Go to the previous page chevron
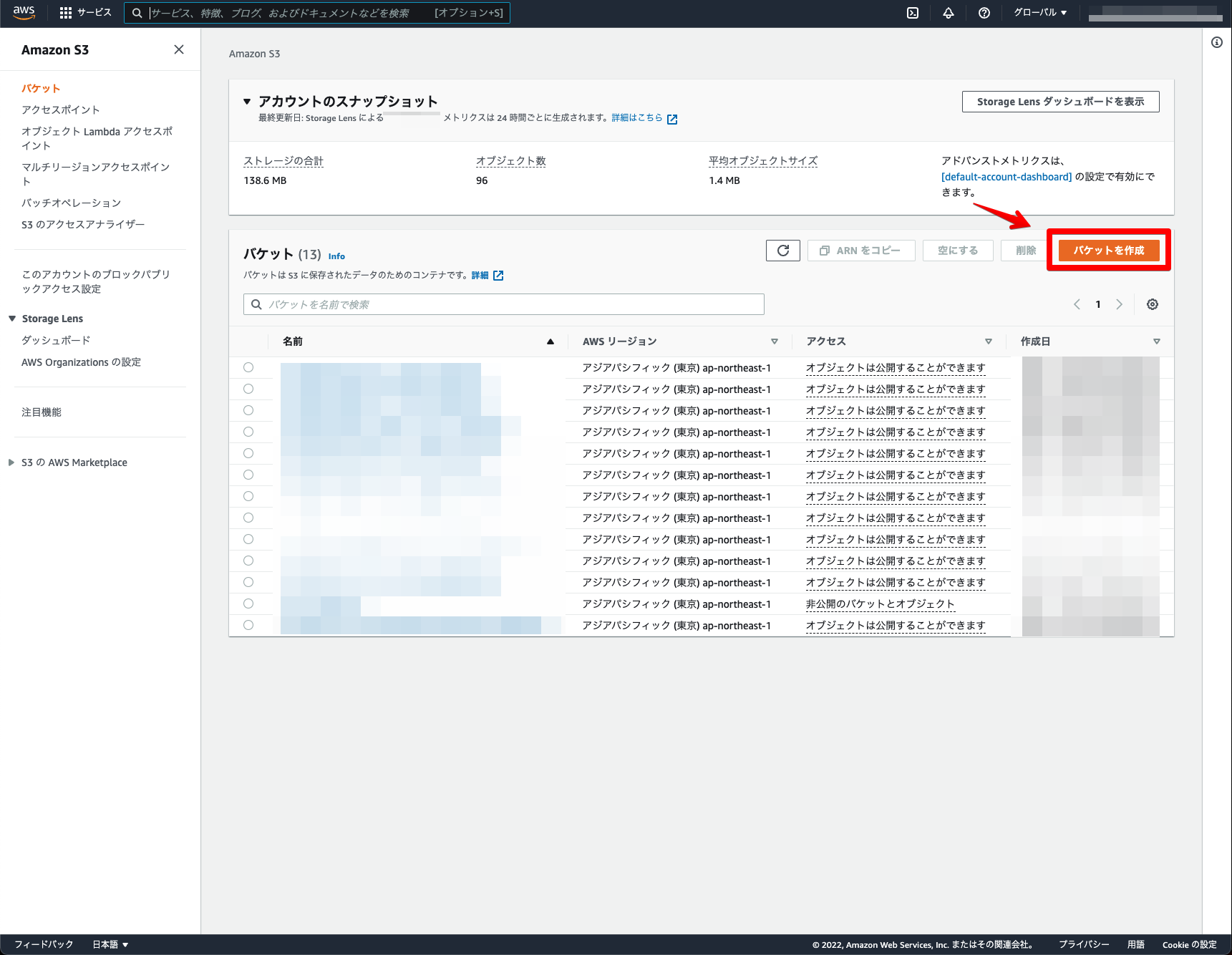1232x955 pixels. (x=1077, y=304)
